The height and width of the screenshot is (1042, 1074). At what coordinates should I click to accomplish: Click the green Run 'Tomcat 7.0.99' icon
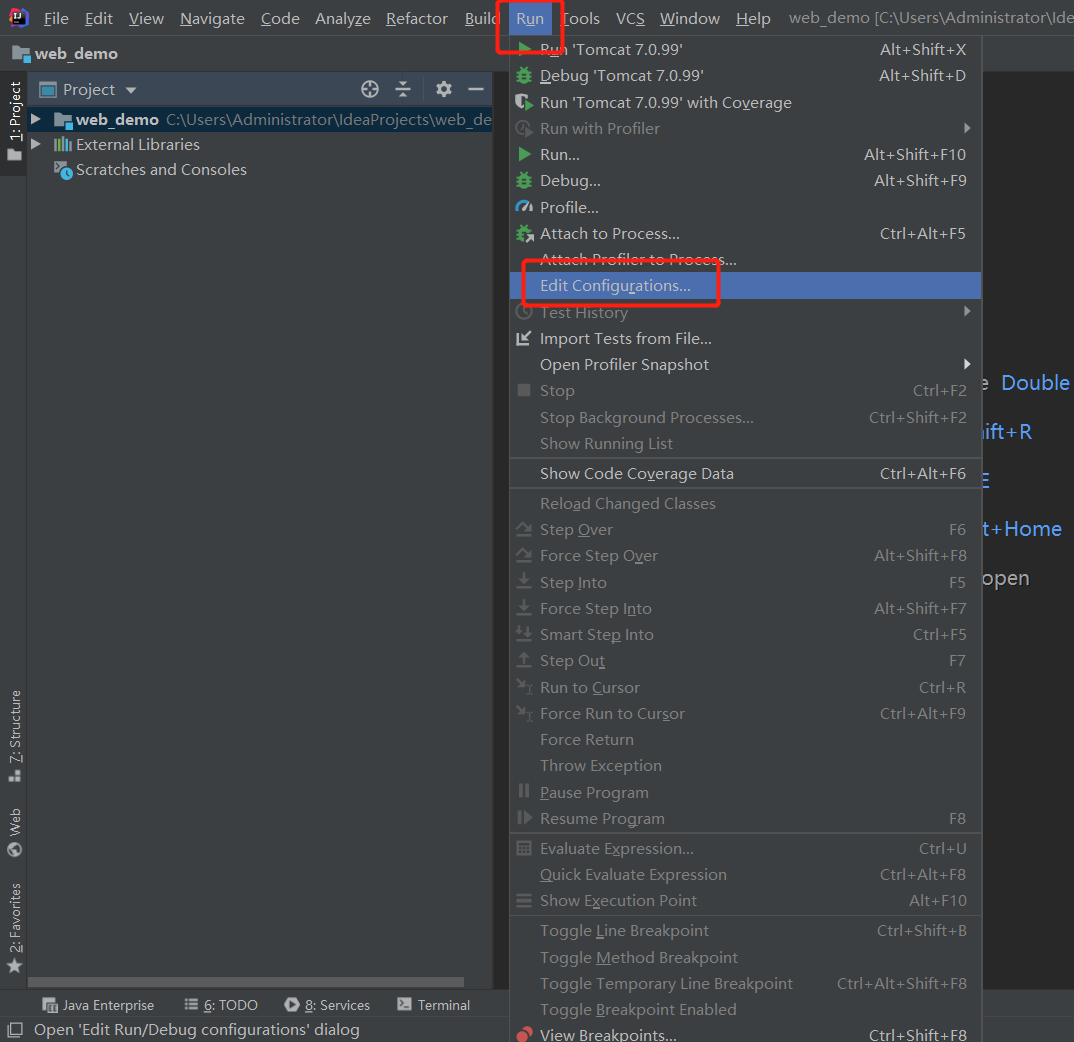point(525,49)
